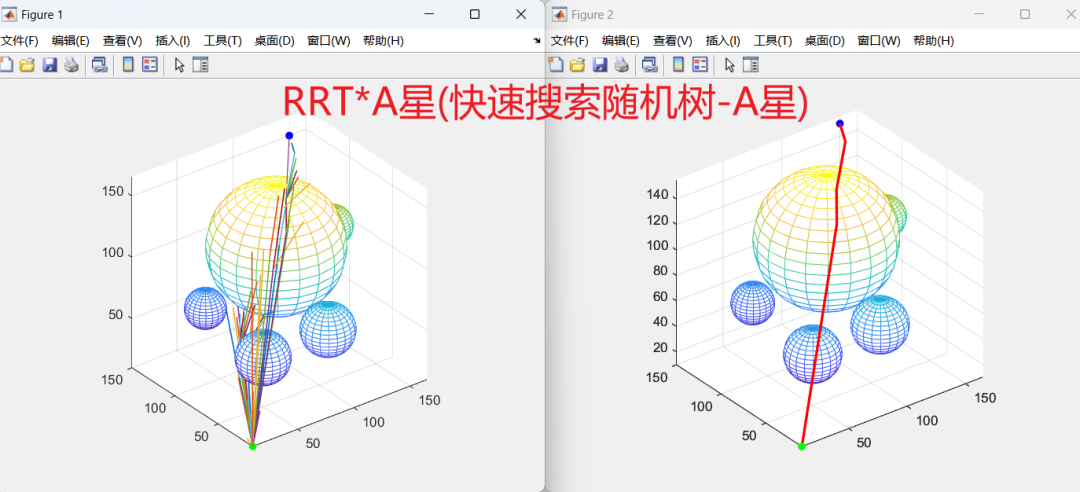Click green start point in Figure 1 plot

252,447
